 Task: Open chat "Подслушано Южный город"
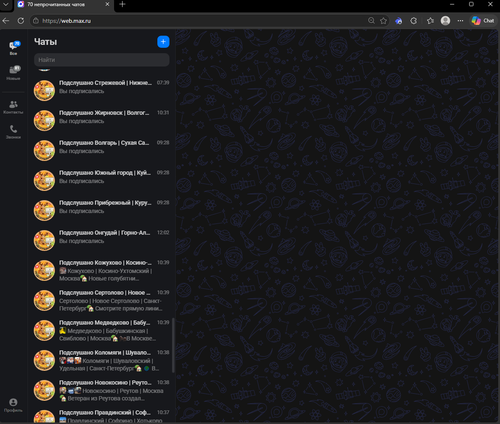pyautogui.click(x=102, y=180)
